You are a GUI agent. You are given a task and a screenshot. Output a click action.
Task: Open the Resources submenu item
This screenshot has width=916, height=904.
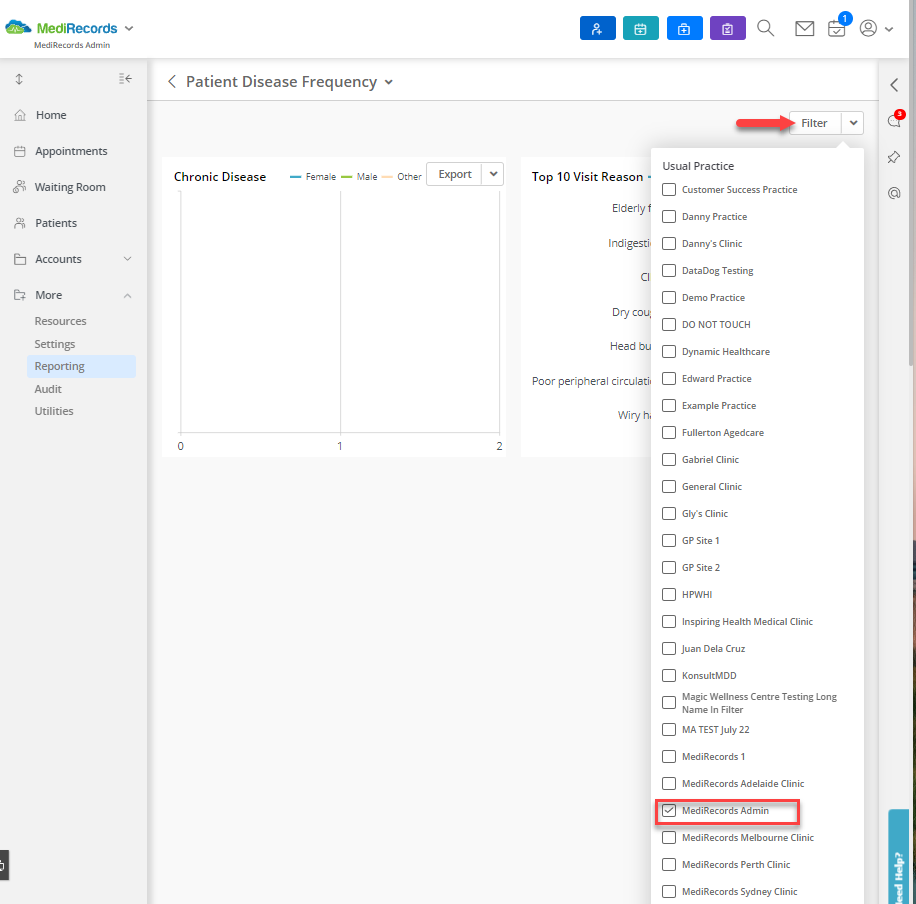(60, 321)
